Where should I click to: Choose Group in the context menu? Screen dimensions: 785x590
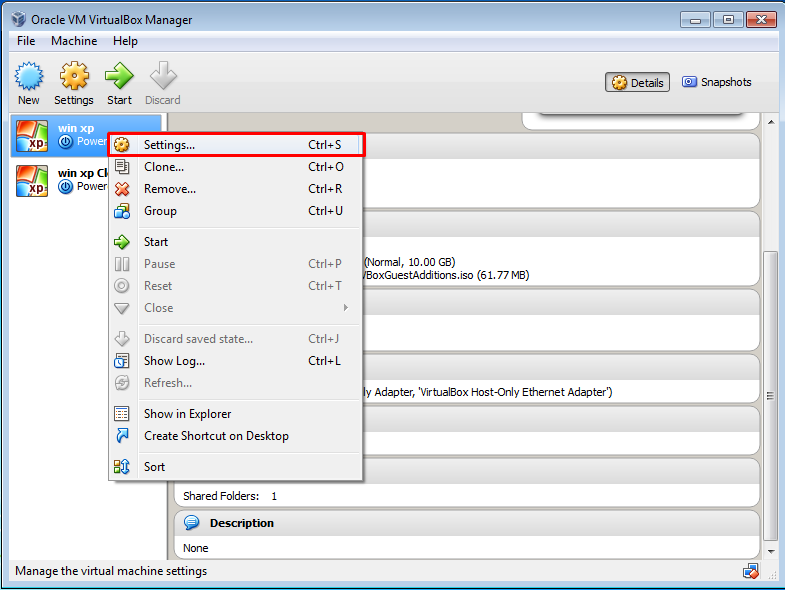[235, 211]
